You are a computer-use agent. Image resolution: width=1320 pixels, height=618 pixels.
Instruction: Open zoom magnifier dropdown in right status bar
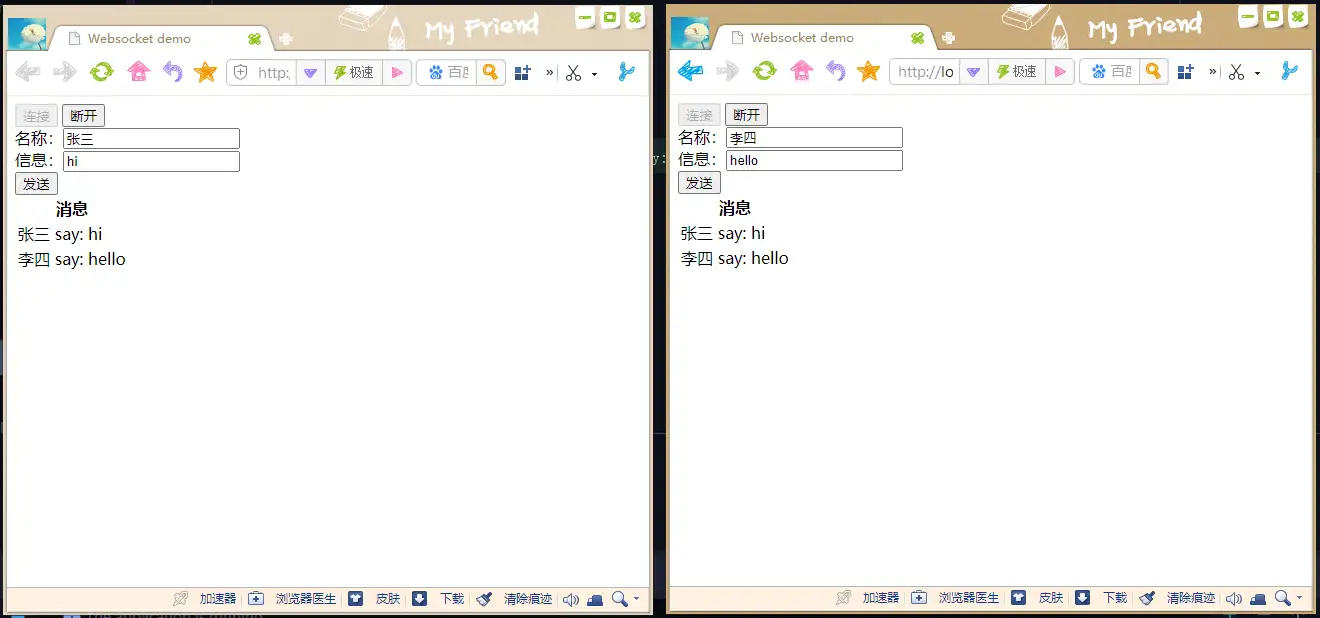click(1299, 598)
